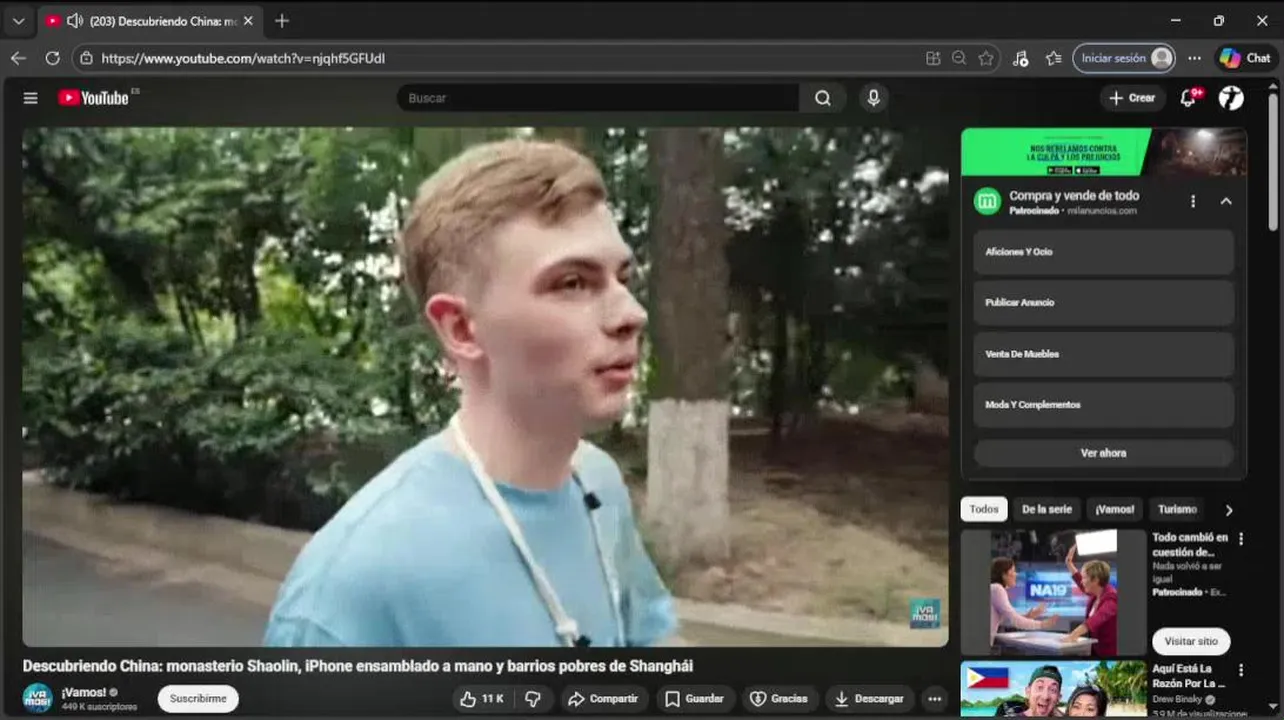
Task: Open the ¡Vamos! channel avatar
Action: (x=38, y=698)
